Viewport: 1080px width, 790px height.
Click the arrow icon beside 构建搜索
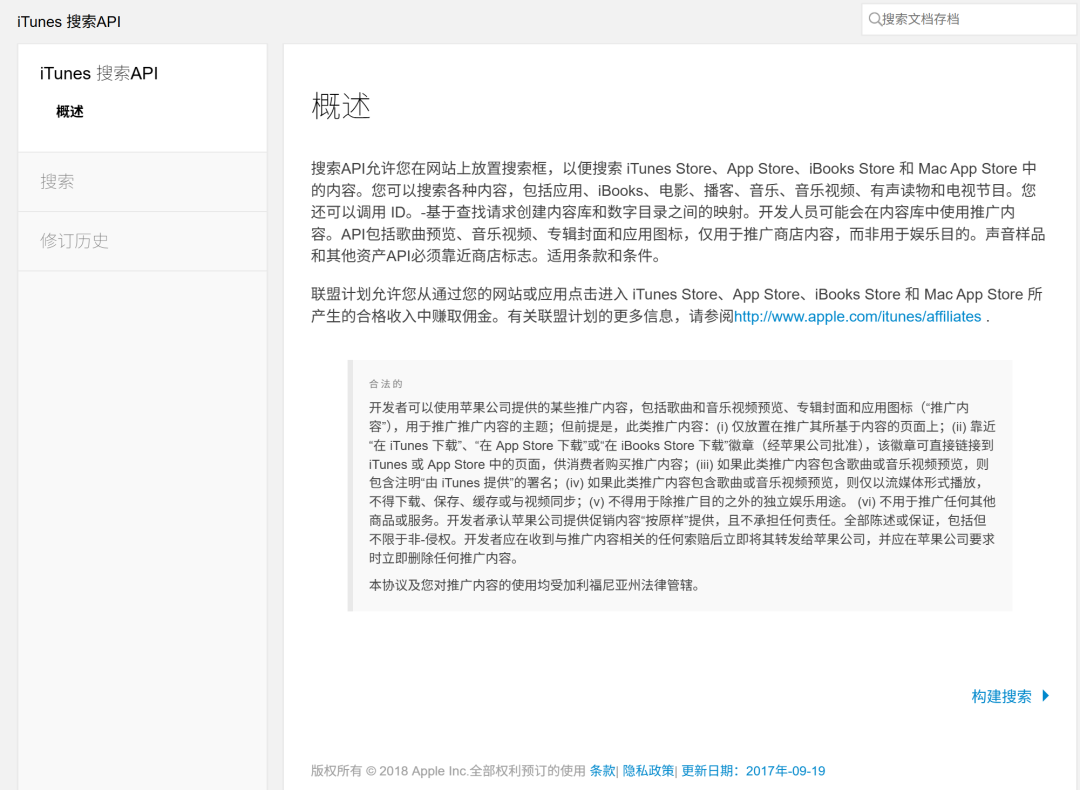pos(1046,696)
